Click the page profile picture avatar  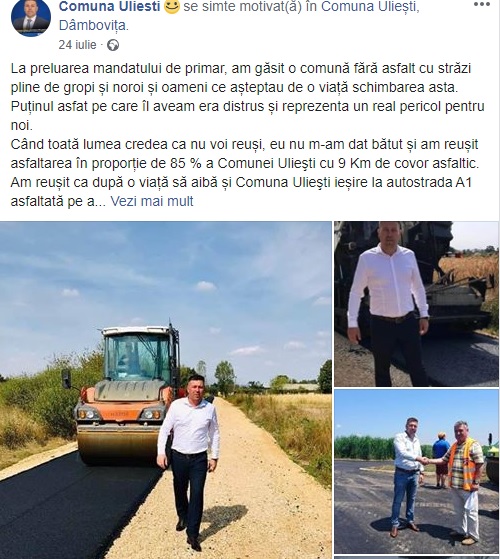click(31, 17)
